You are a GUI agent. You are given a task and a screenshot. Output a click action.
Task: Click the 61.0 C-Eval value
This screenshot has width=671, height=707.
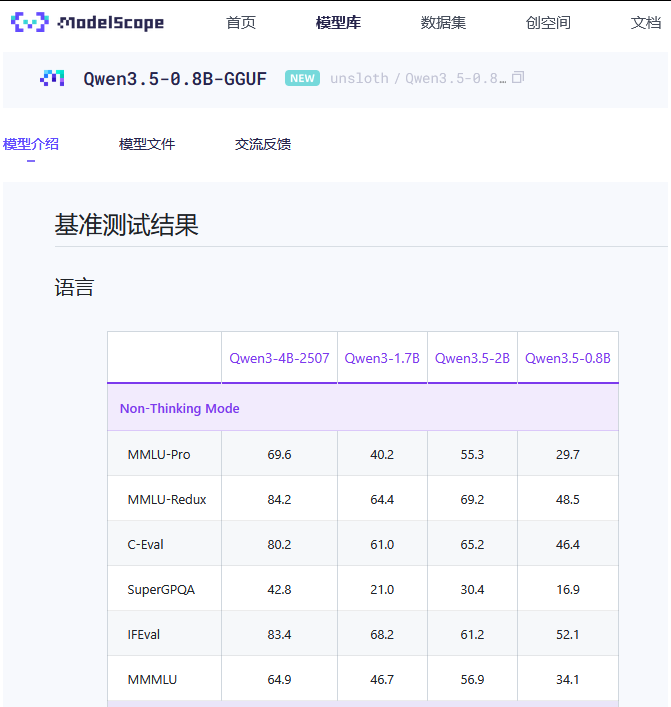[x=382, y=545]
